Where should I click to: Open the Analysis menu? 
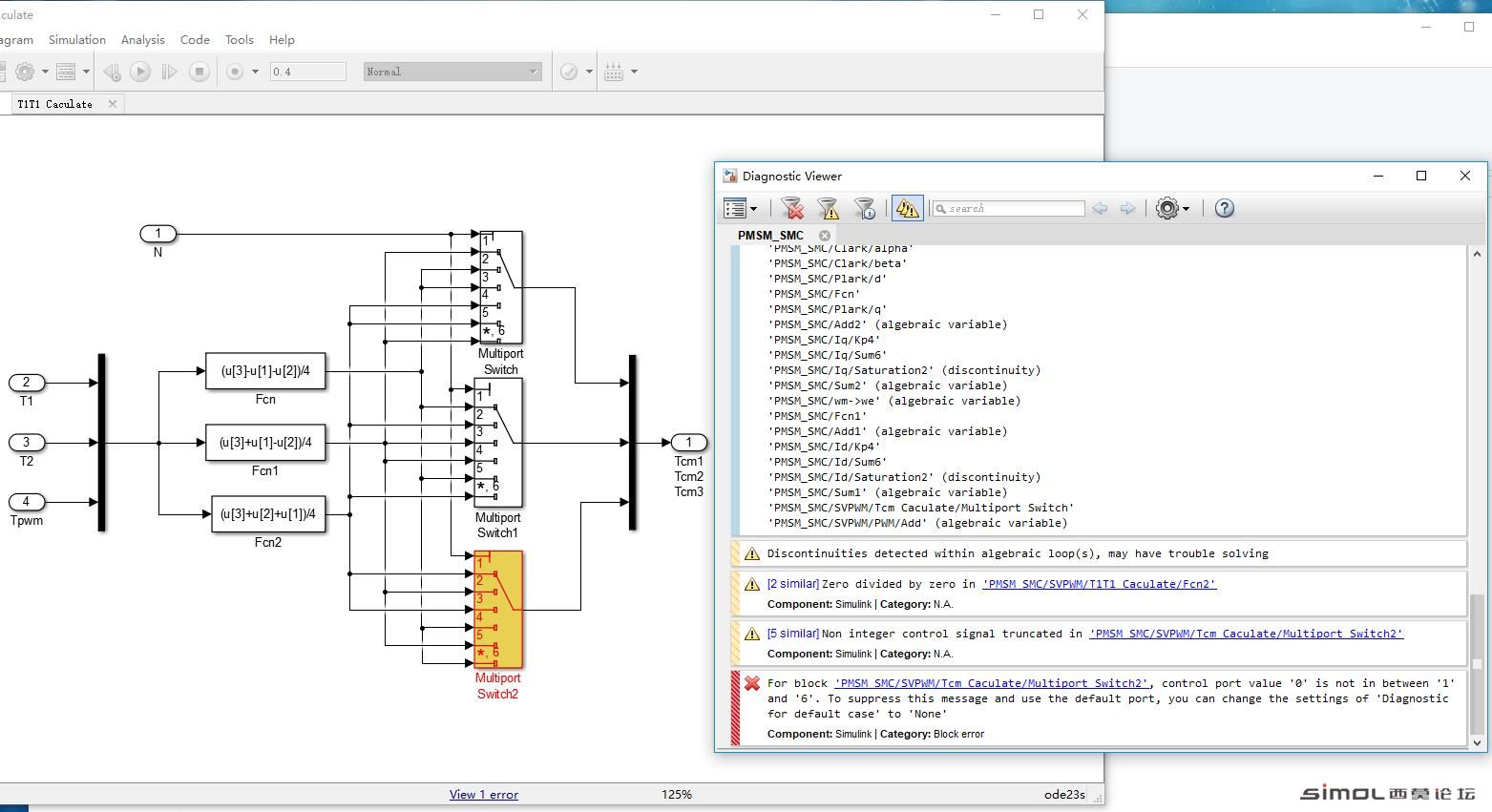pos(143,39)
